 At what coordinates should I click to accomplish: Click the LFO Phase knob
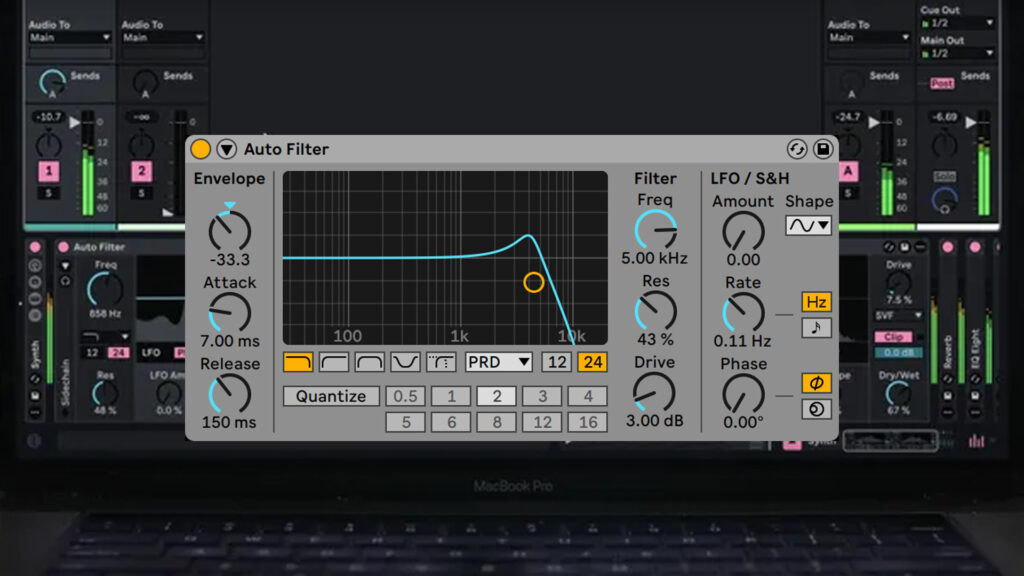[x=743, y=394]
